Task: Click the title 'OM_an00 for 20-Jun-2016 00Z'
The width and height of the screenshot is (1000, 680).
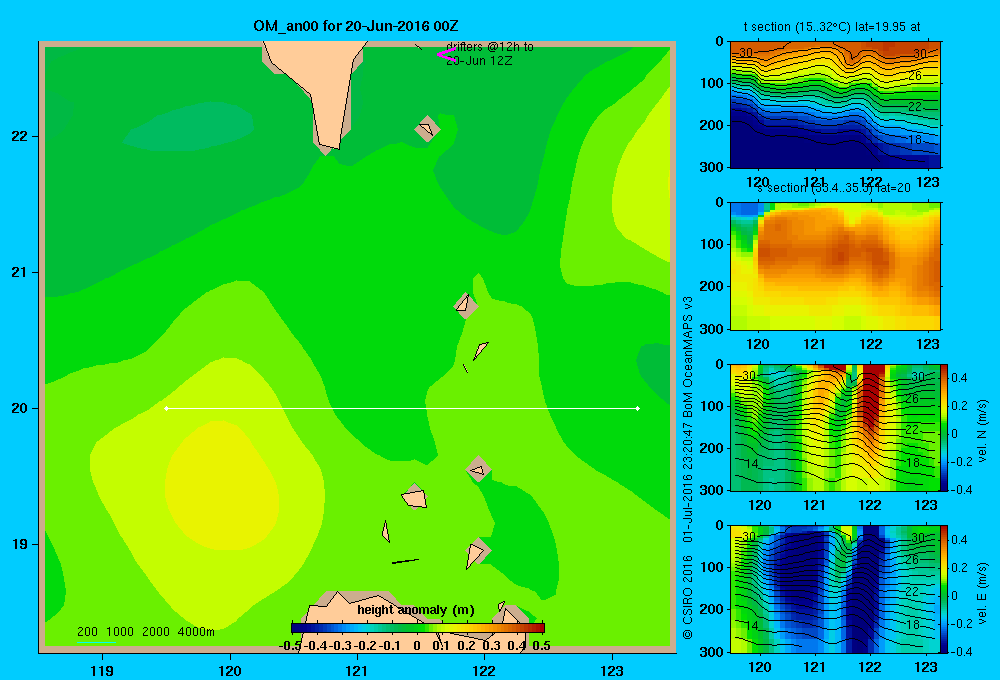Action: pyautogui.click(x=356, y=26)
